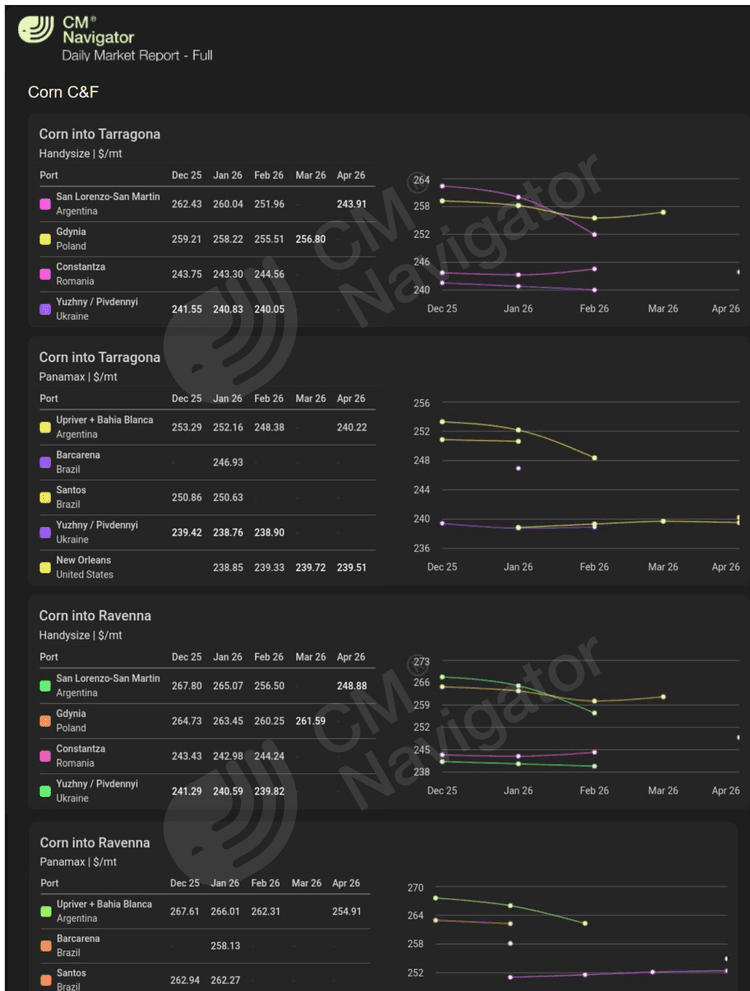The width and height of the screenshot is (750, 991).
Task: Select yellow marker next to Gdynia in Tarragona table
Action: tap(45, 239)
